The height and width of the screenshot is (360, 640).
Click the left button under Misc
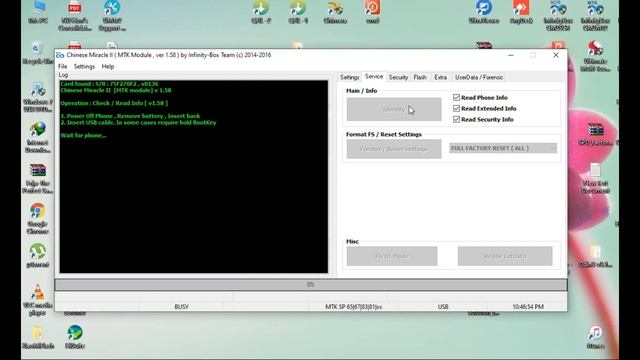[392, 256]
